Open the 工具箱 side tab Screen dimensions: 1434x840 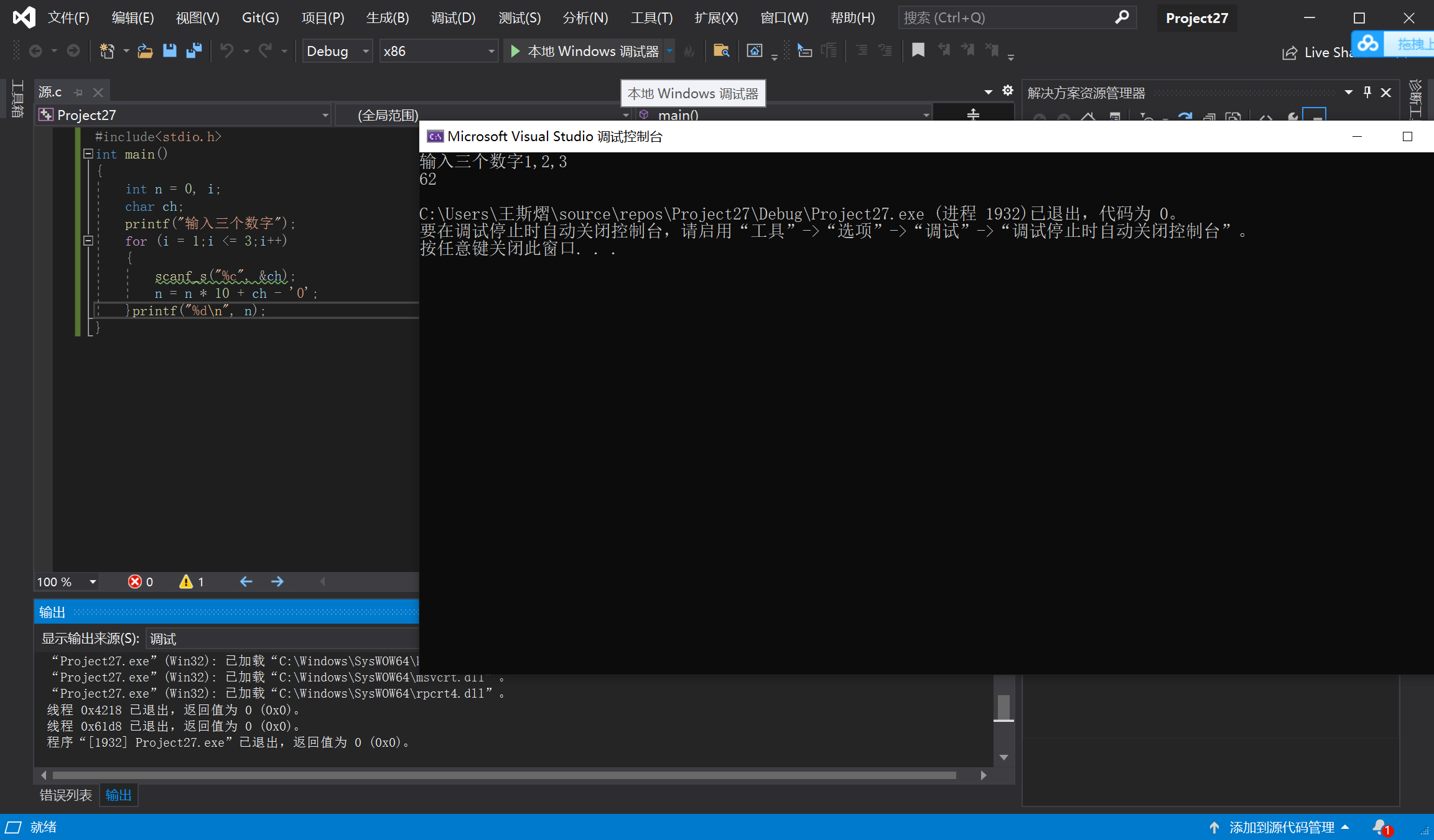pos(17,99)
